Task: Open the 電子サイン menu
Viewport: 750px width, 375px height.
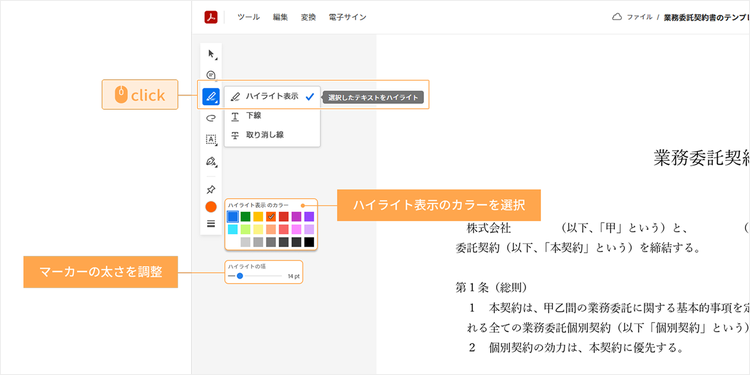Action: tap(348, 17)
